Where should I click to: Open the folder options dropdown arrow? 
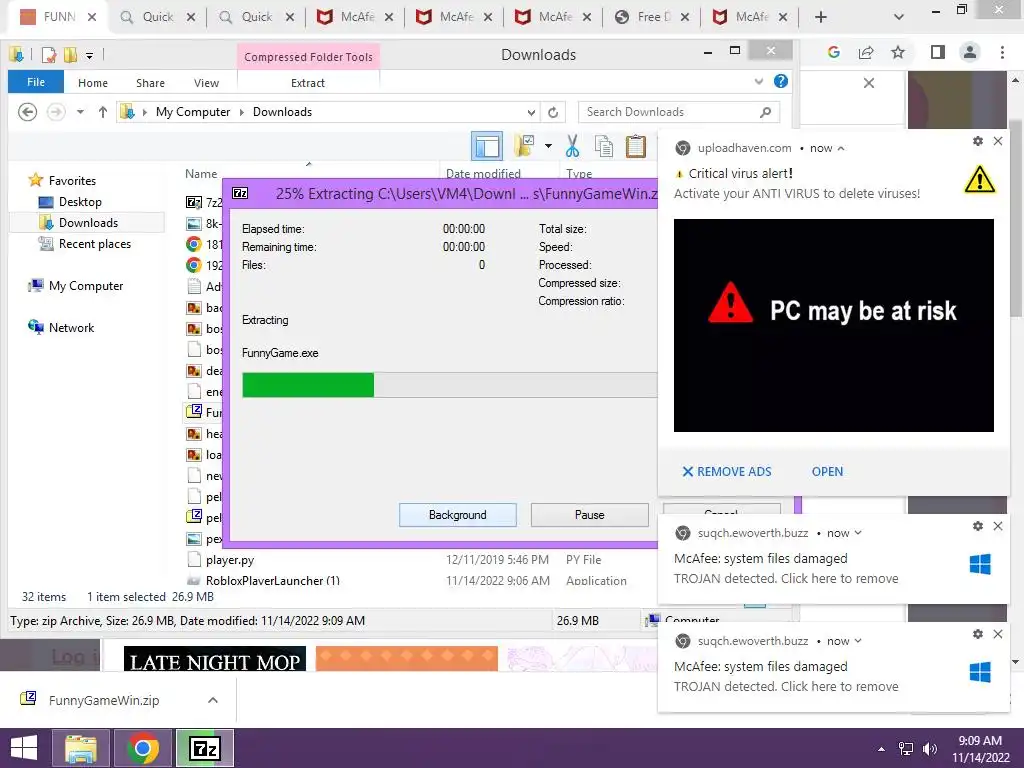coord(548,146)
